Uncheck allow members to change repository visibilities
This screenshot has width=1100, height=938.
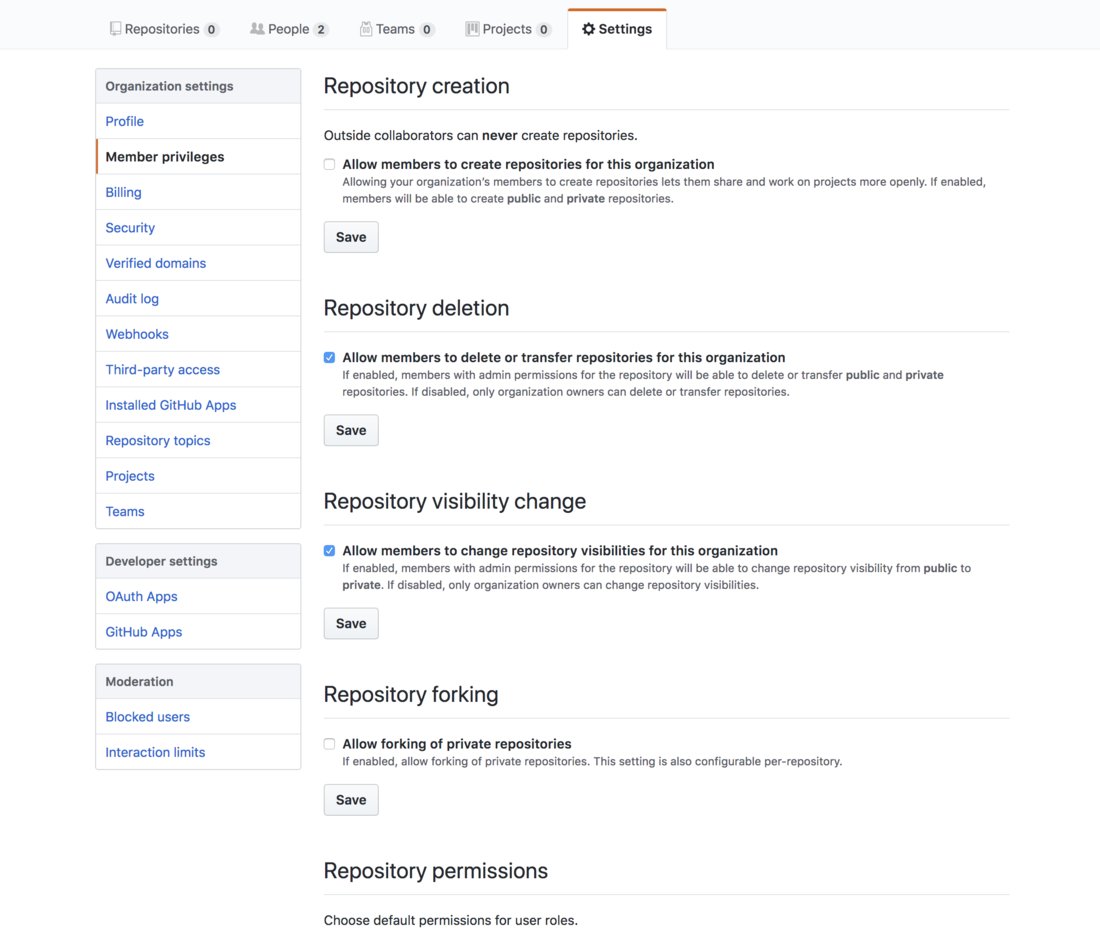click(x=329, y=551)
